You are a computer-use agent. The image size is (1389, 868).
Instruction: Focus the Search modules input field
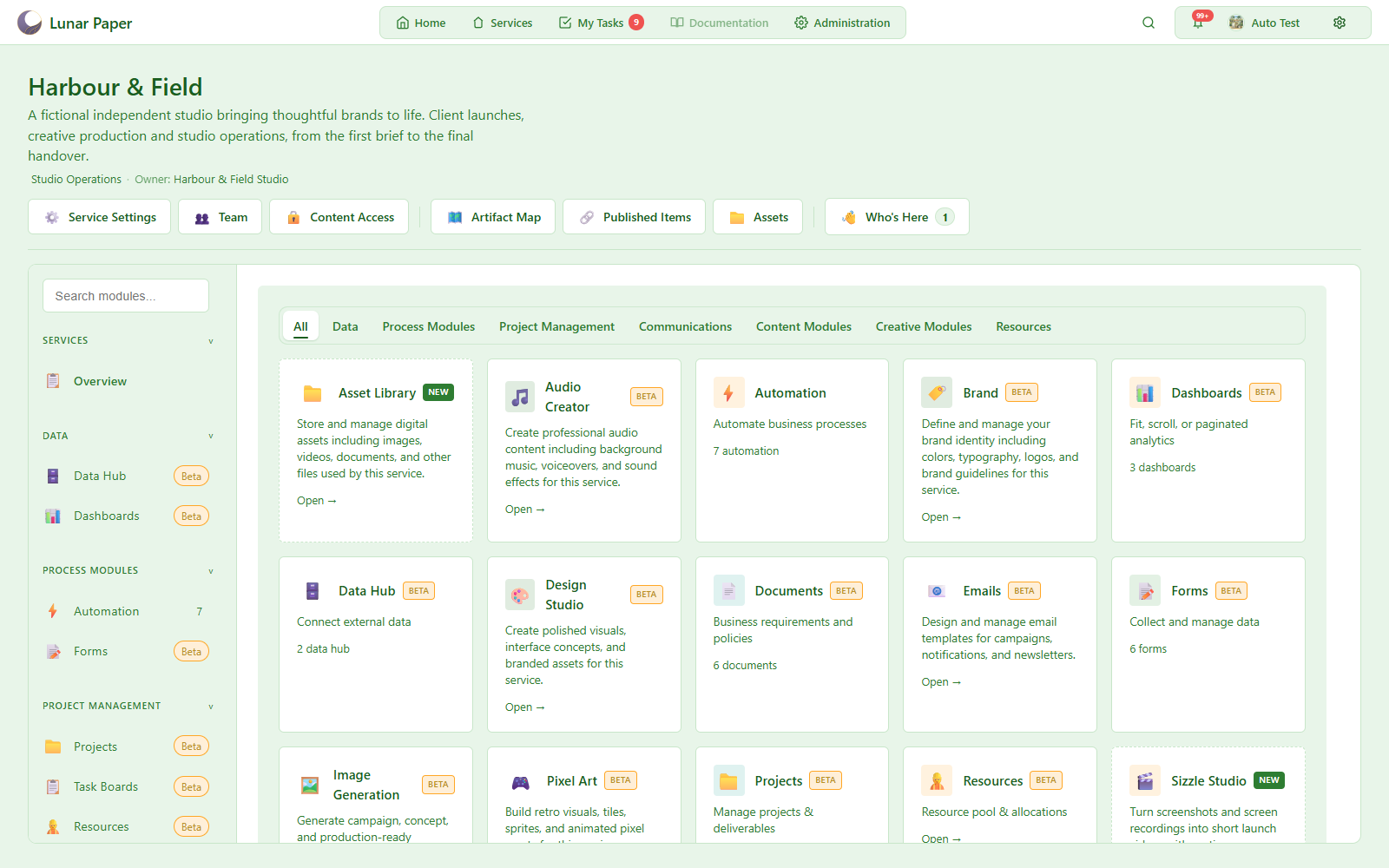point(126,296)
